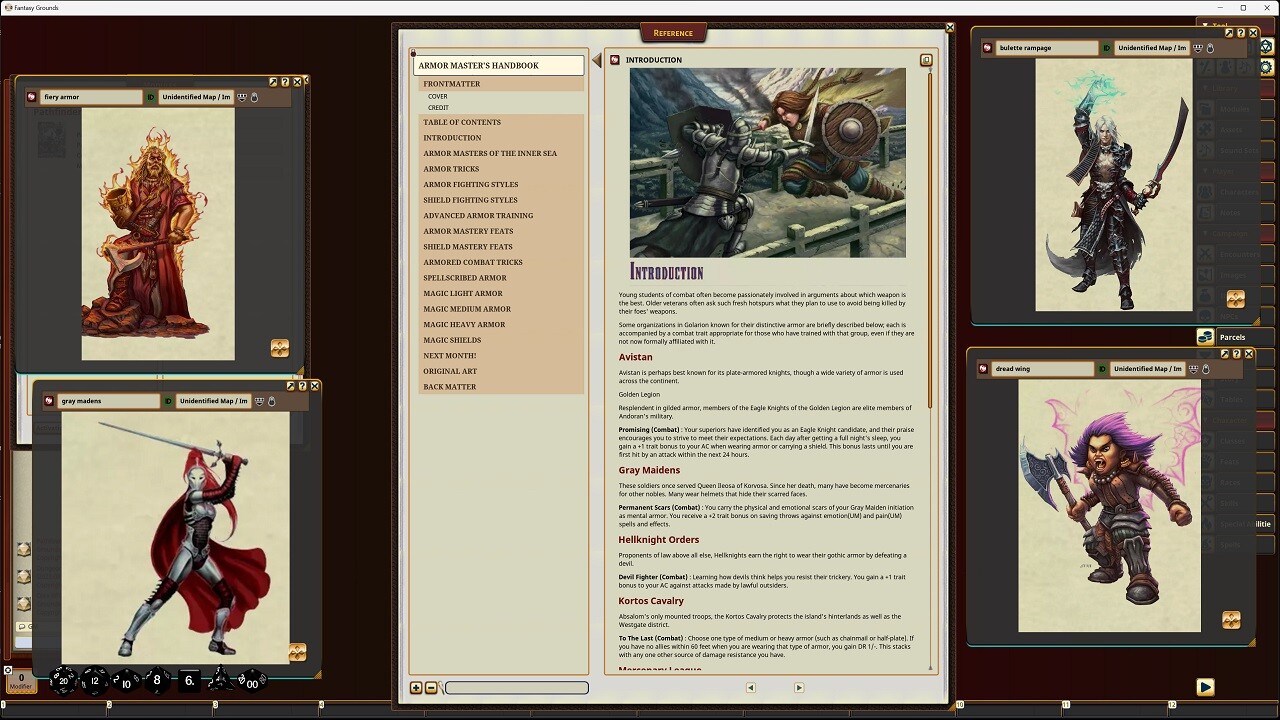Viewport: 1280px width, 720px height.
Task: Click the yellow share arrow button bottom right
Action: [1206, 687]
